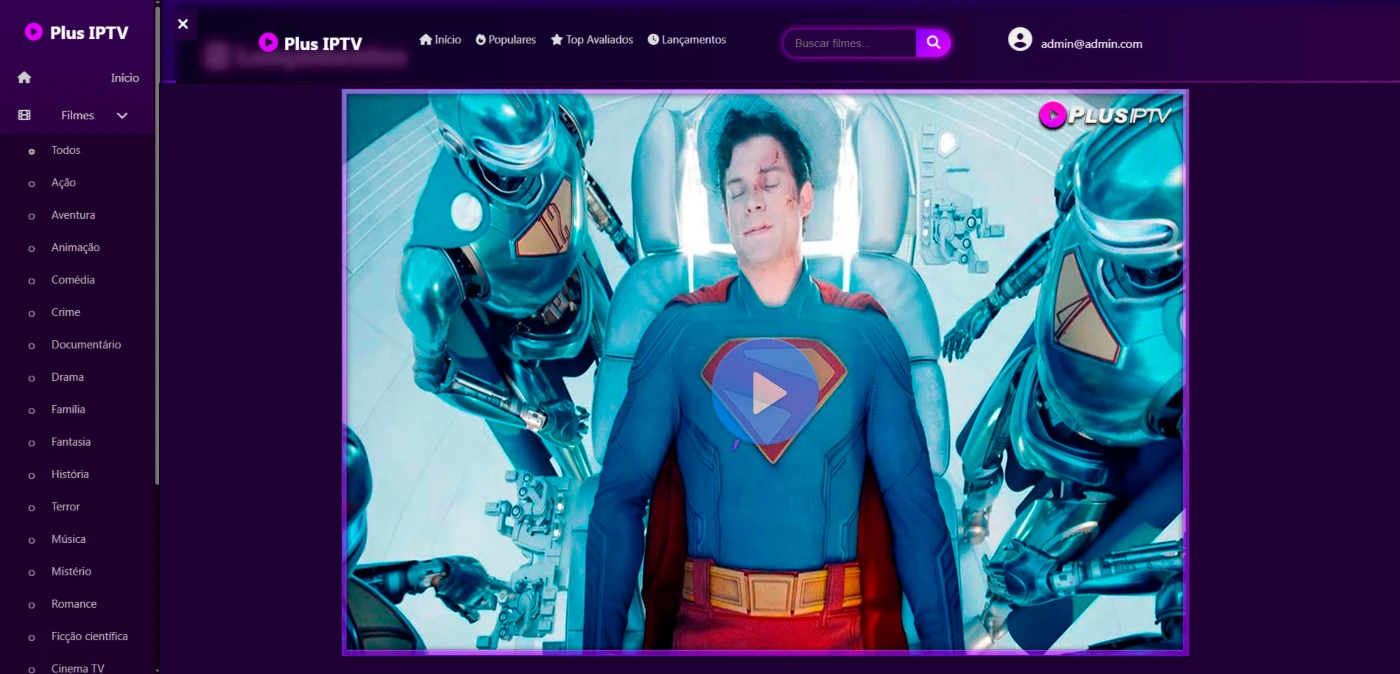Close the sidebar with the X button
The height and width of the screenshot is (674, 1400).
[x=183, y=24]
